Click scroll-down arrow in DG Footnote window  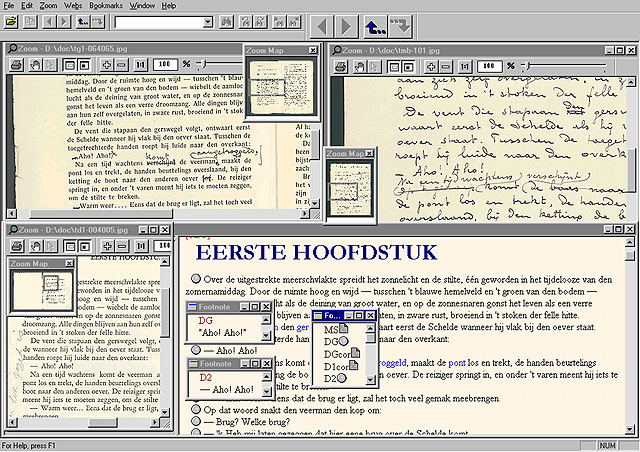pos(266,335)
